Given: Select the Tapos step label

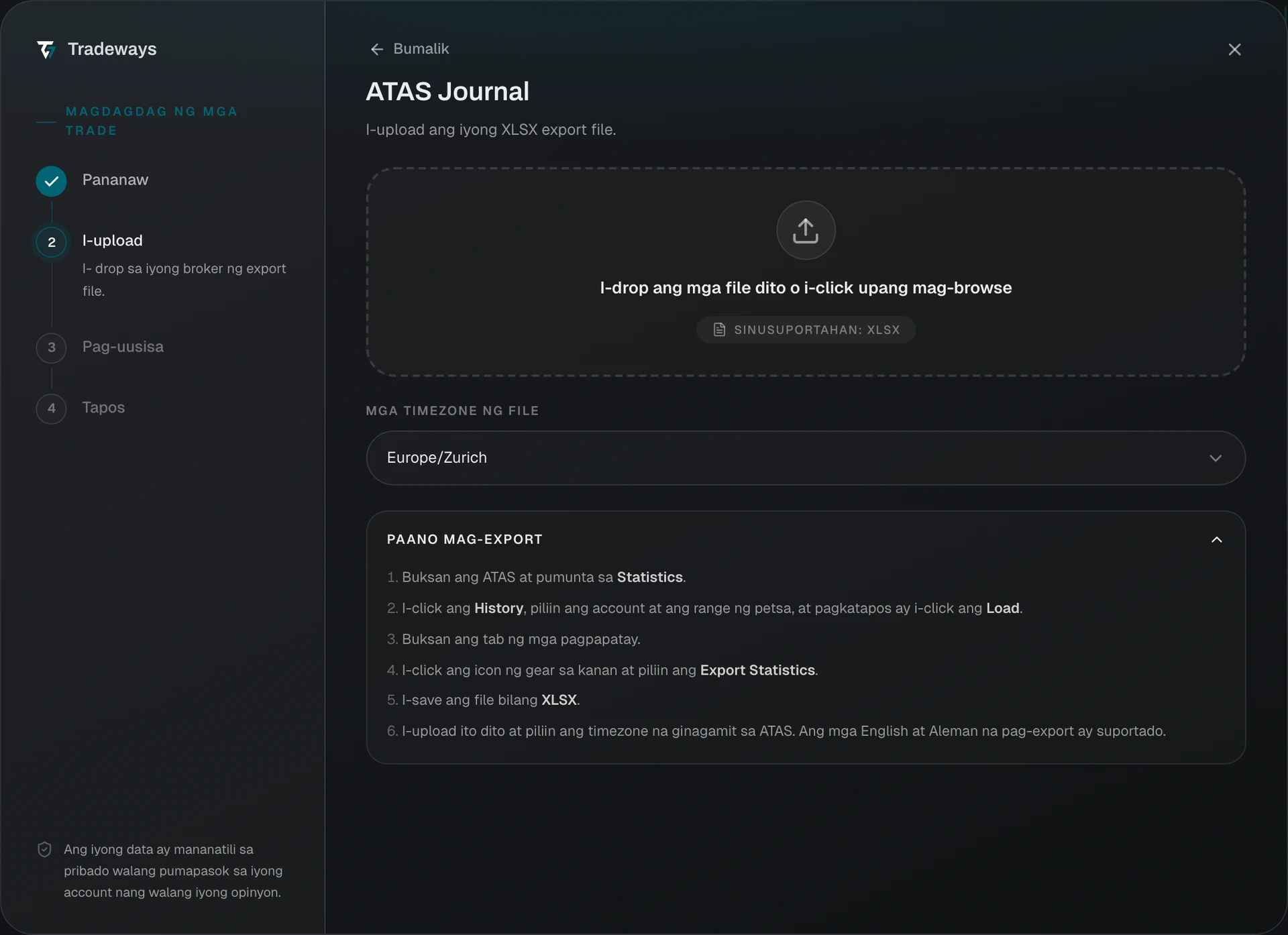Looking at the screenshot, I should tap(103, 407).
